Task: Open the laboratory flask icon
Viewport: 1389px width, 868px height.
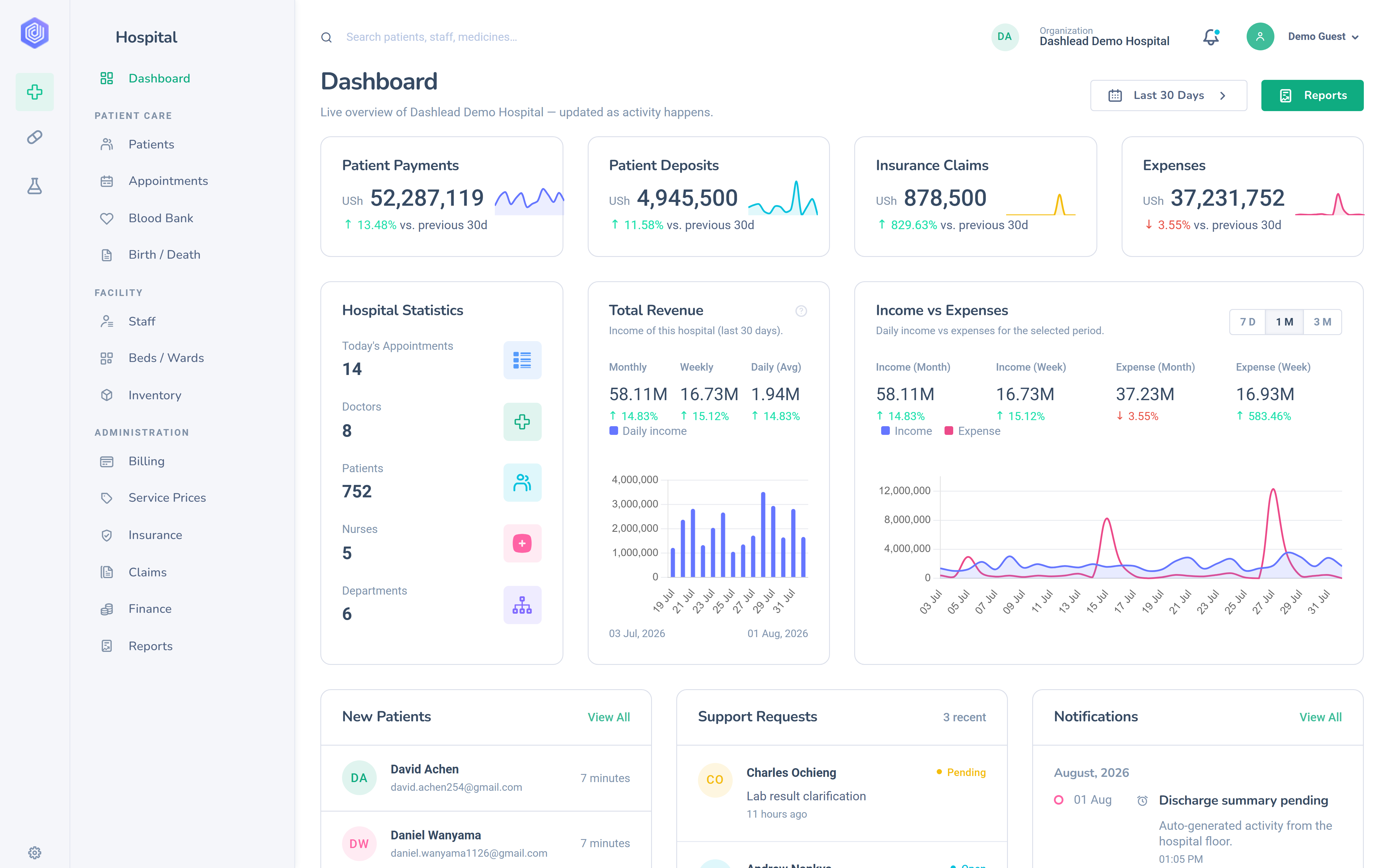Action: pos(34,186)
